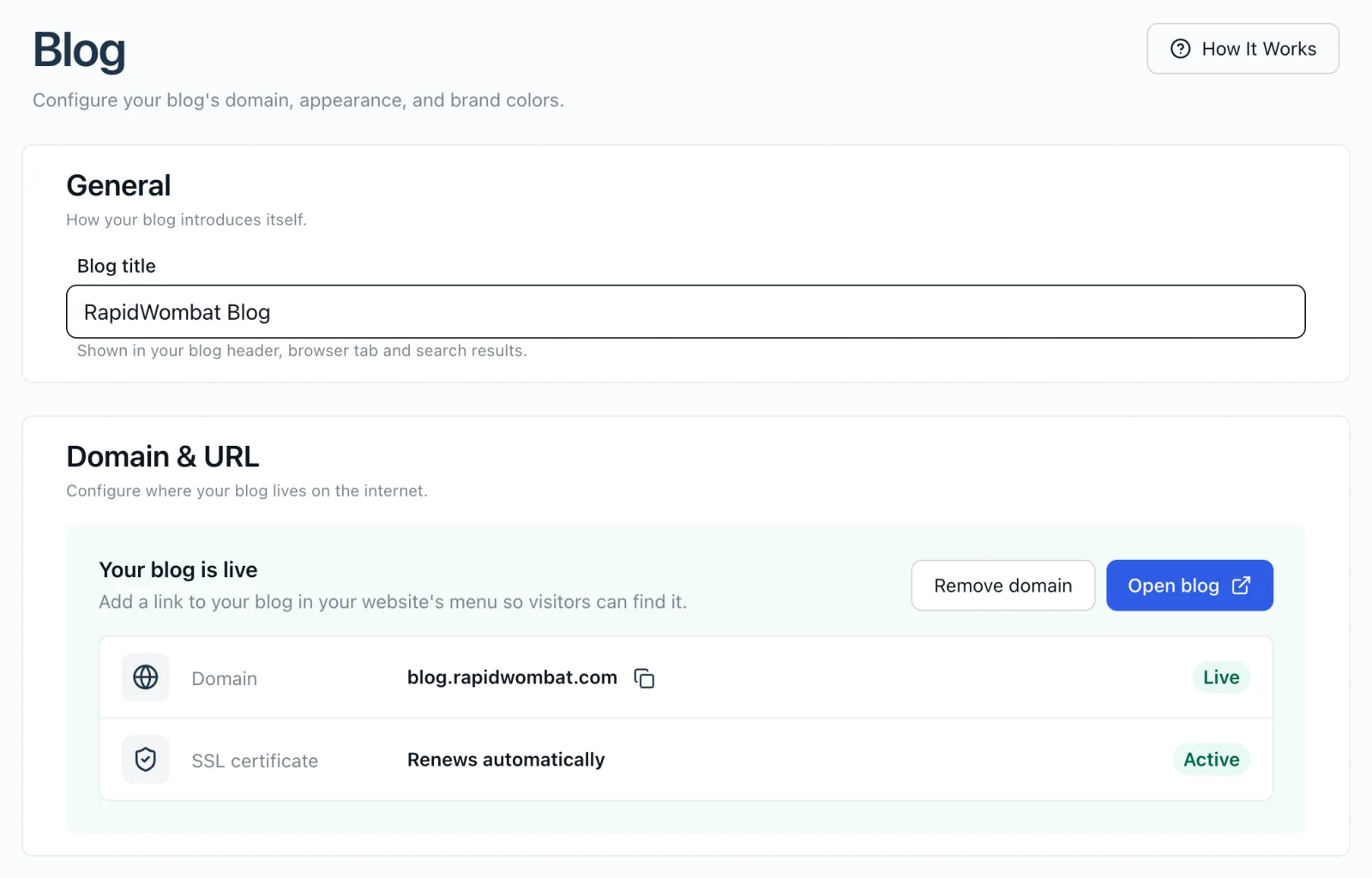Click the 'Configure where your blog lives' subtitle
Image resolution: width=1372 pixels, height=878 pixels.
(x=247, y=490)
